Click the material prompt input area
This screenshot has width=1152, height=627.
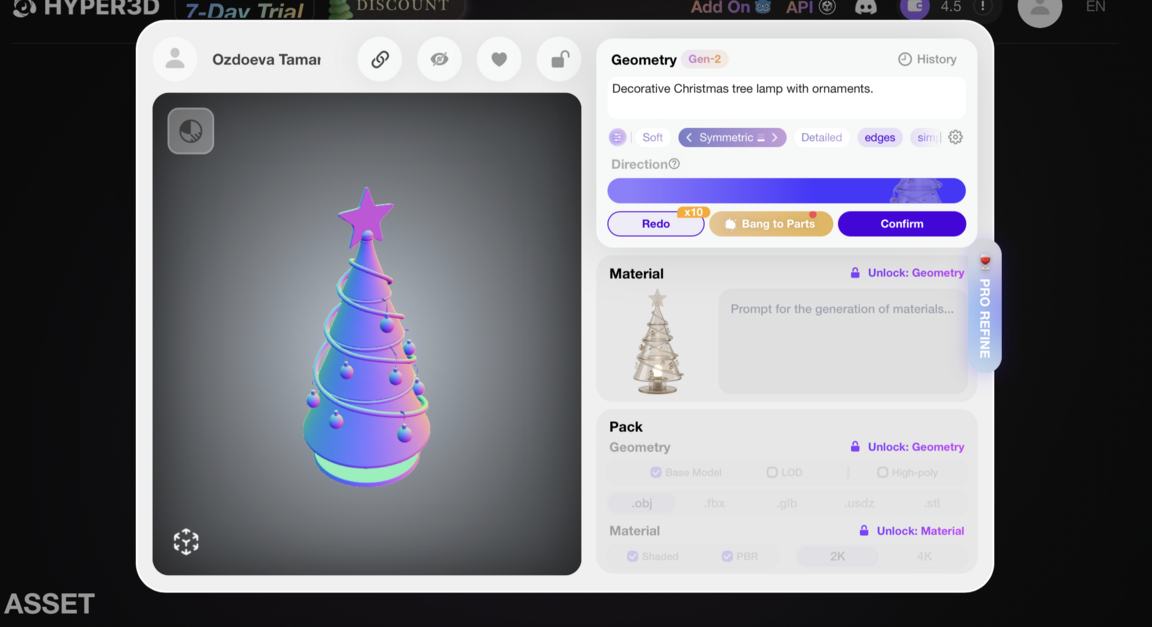[x=842, y=342]
